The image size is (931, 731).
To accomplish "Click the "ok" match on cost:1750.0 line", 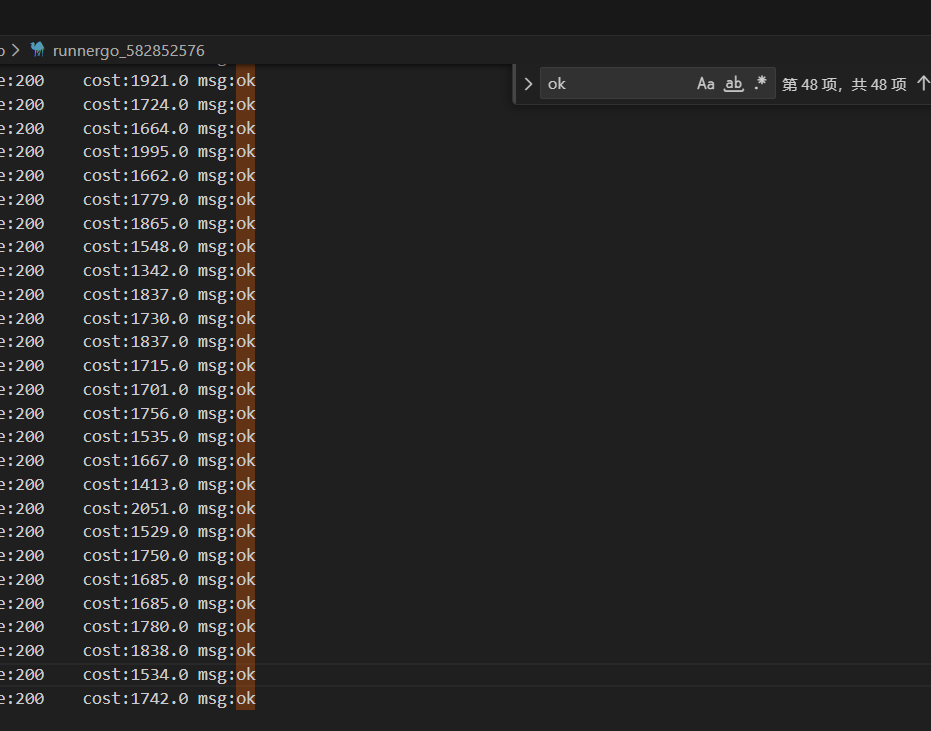I will point(245,556).
